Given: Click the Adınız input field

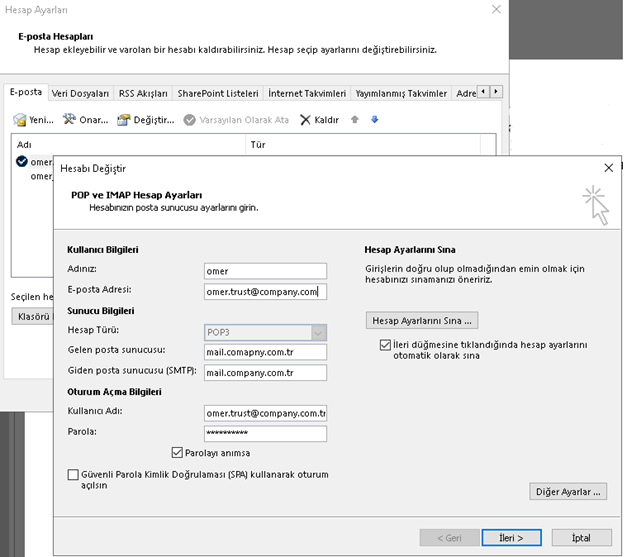Looking at the screenshot, I should point(265,271).
